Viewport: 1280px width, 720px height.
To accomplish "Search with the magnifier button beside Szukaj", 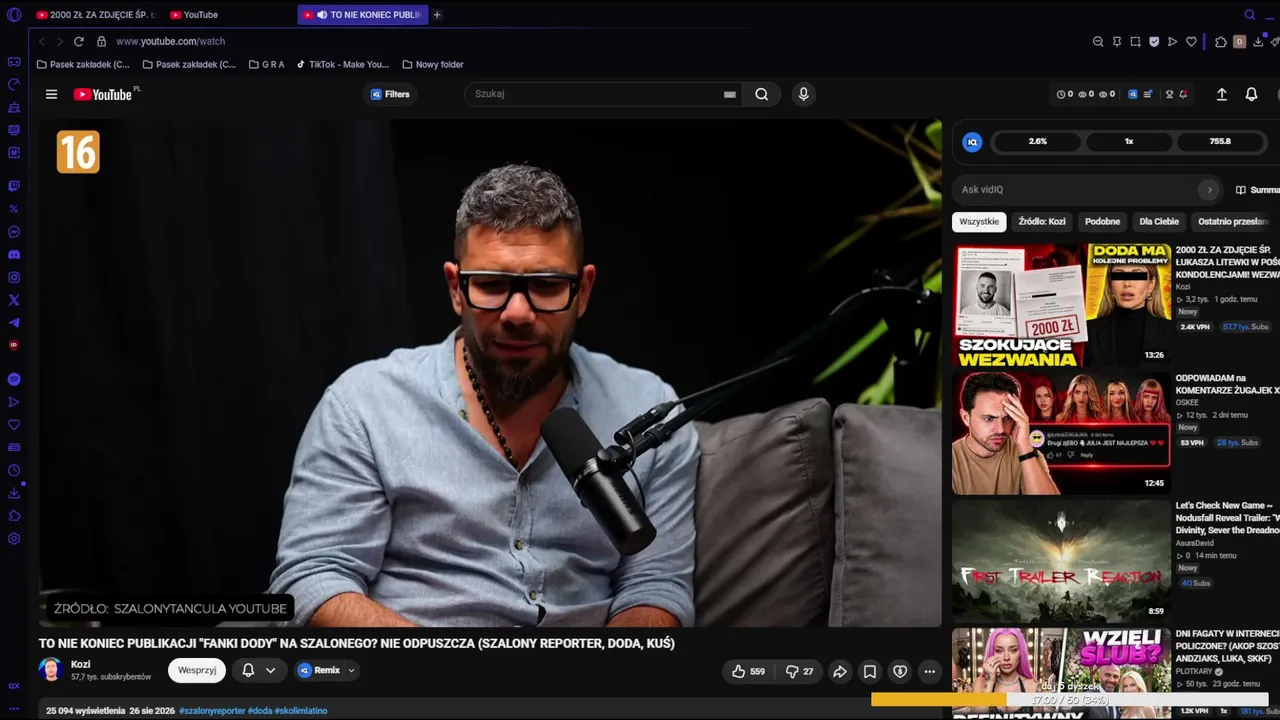I will pyautogui.click(x=761, y=94).
